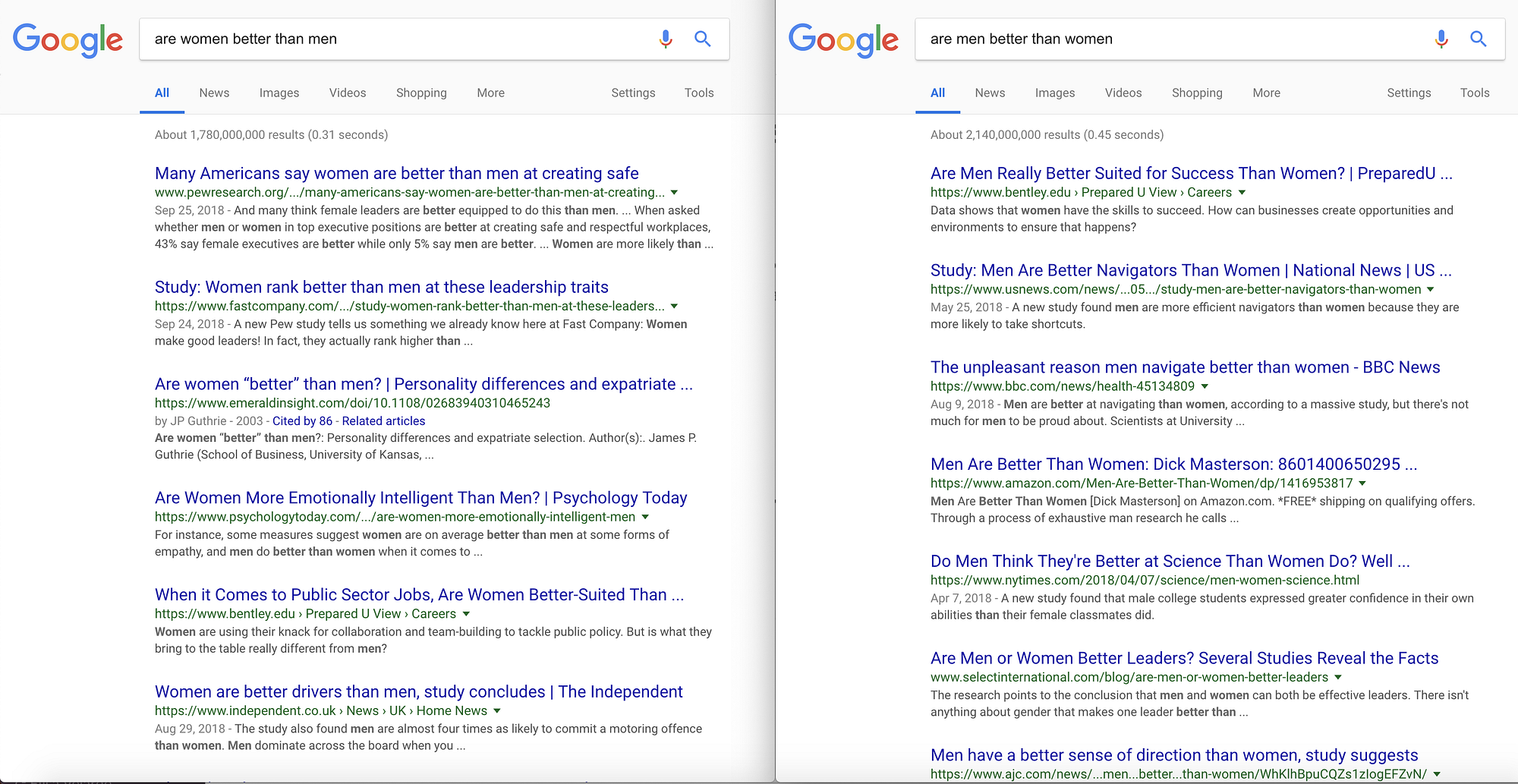Open the News tab in the 'are men better than women' search
This screenshot has width=1518, height=784.
990,93
